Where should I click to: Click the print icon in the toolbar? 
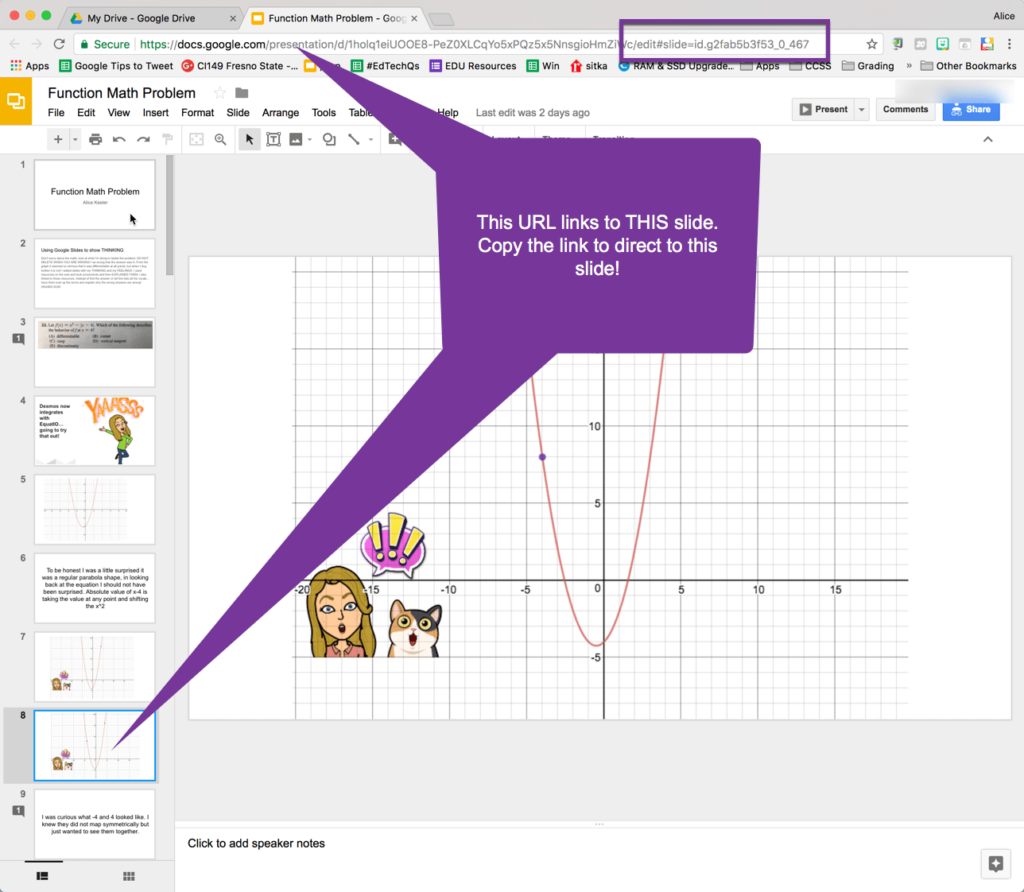click(x=95, y=139)
